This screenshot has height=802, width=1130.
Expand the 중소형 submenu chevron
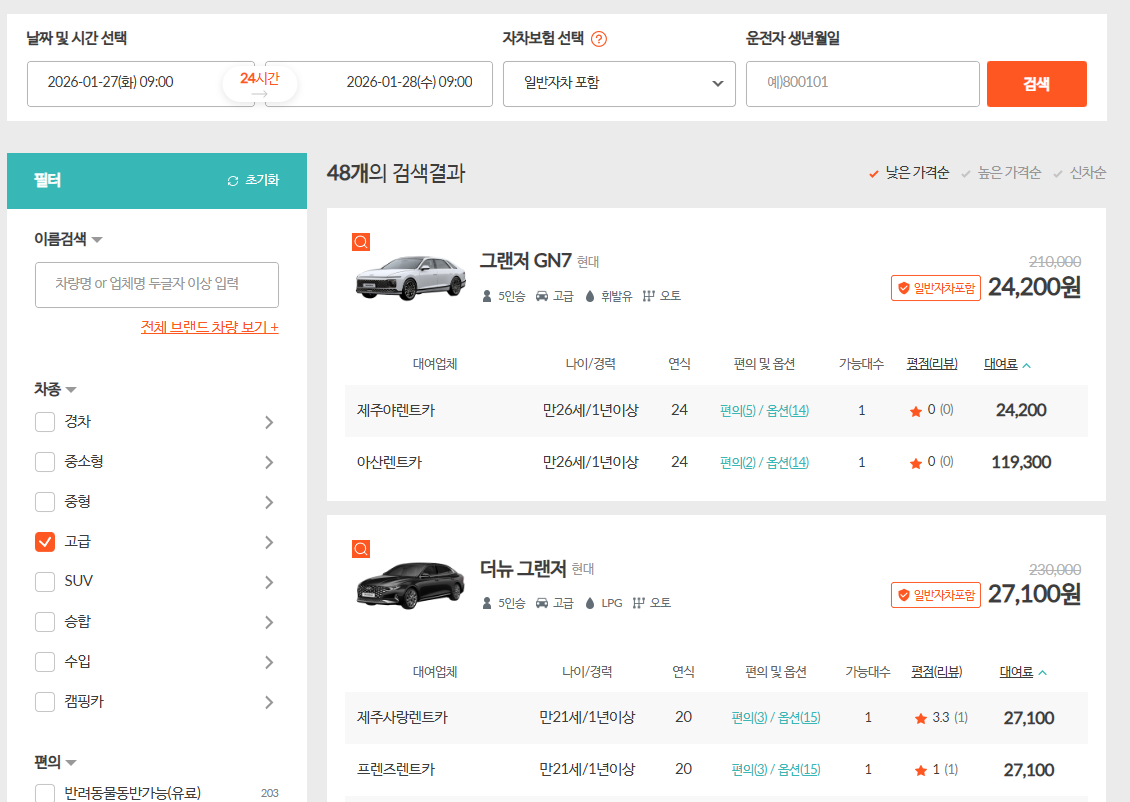tap(269, 462)
